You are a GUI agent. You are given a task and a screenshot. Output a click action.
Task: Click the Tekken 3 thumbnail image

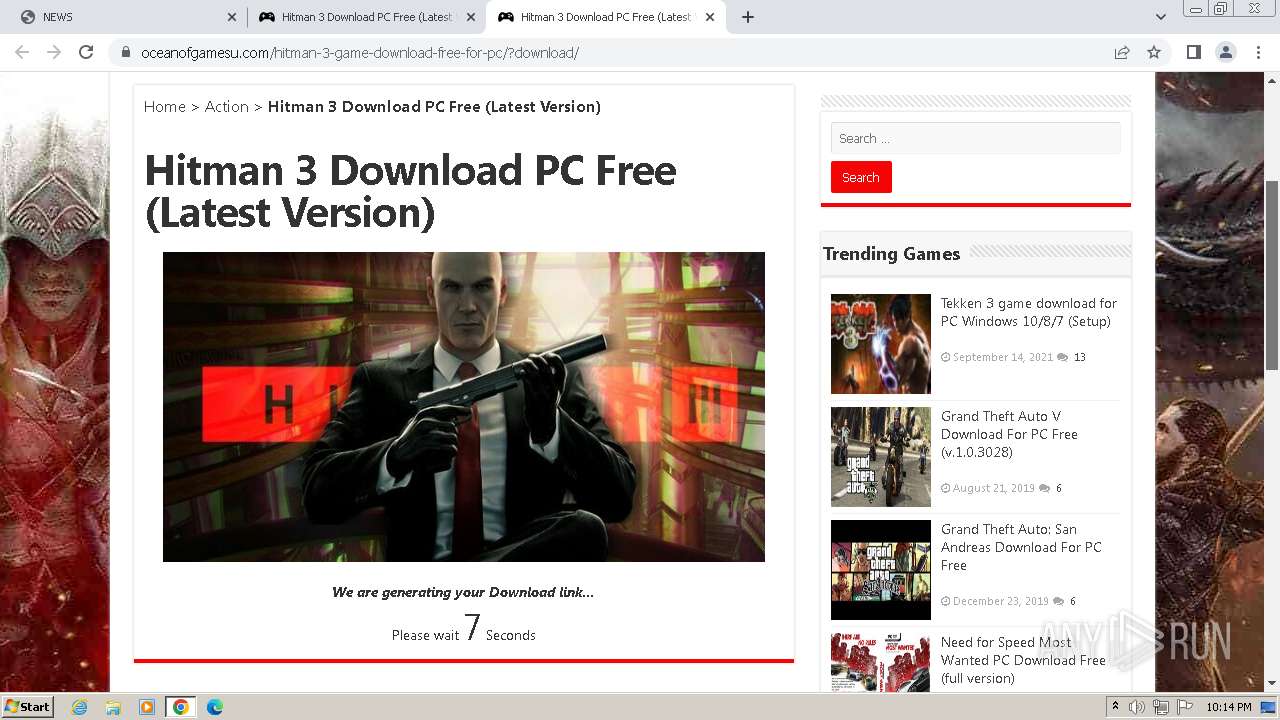pyautogui.click(x=881, y=344)
